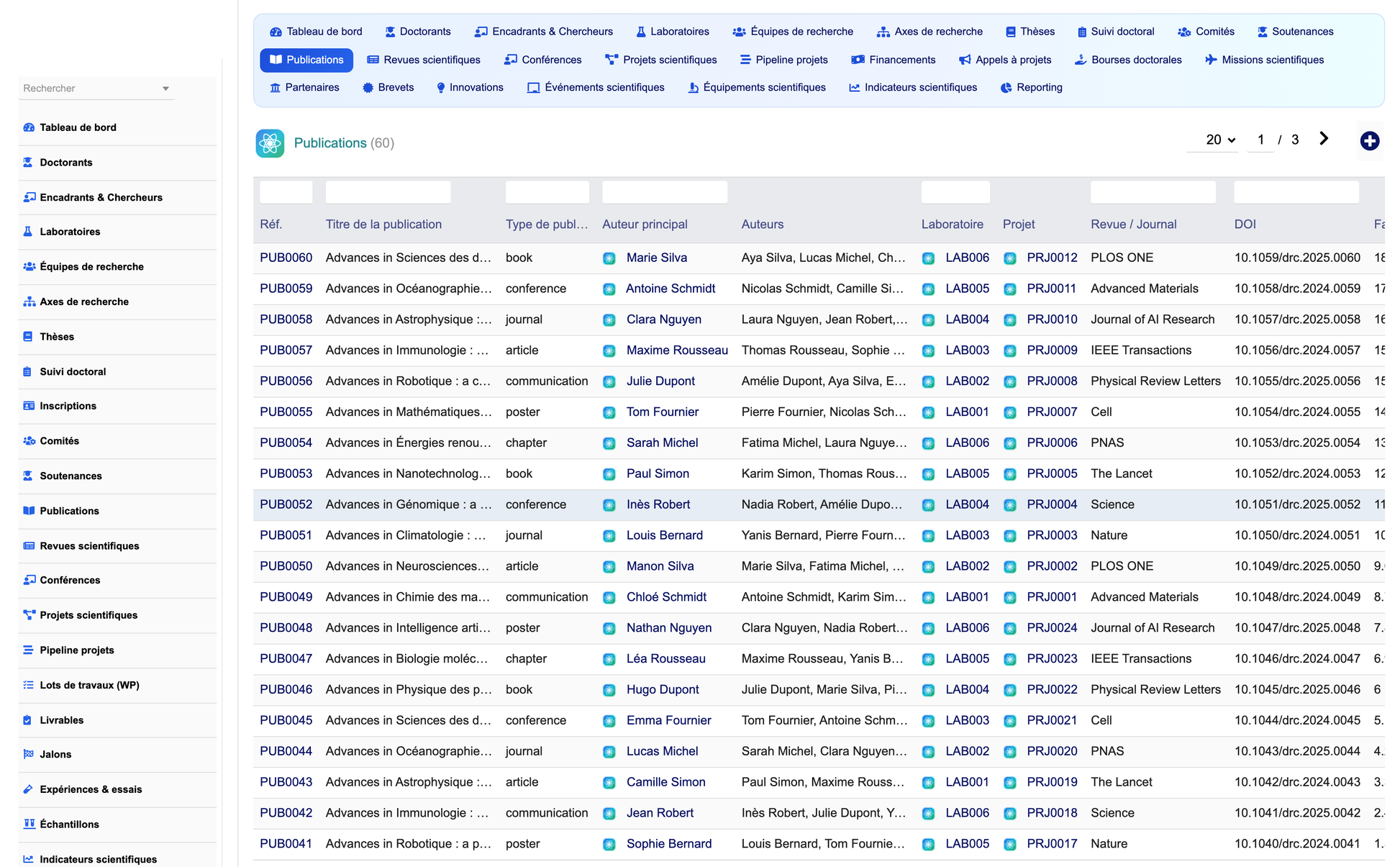Open Indicateurs scientifiques in the sidebar
The width and height of the screenshot is (1400, 867).
point(98,860)
